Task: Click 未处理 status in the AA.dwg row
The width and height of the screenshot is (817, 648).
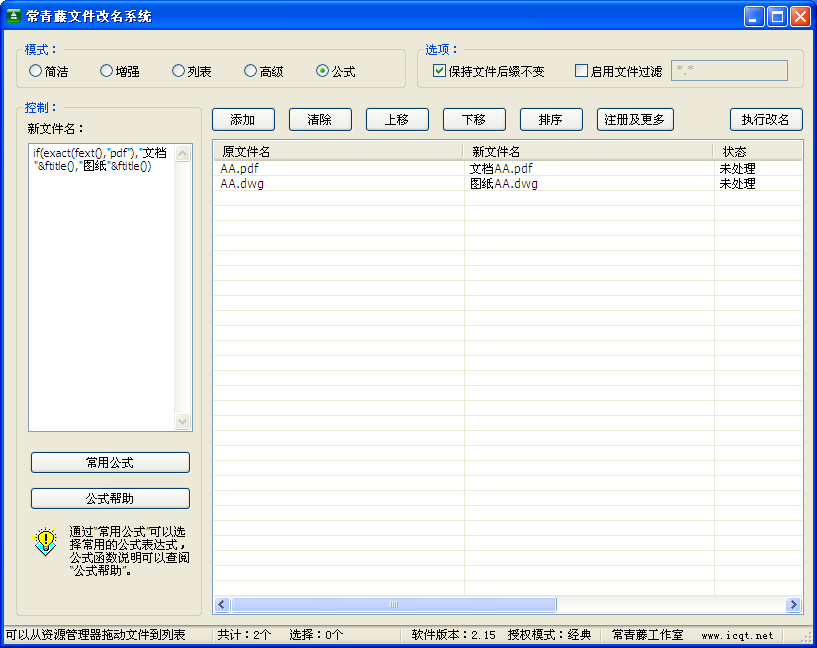Action: click(737, 183)
